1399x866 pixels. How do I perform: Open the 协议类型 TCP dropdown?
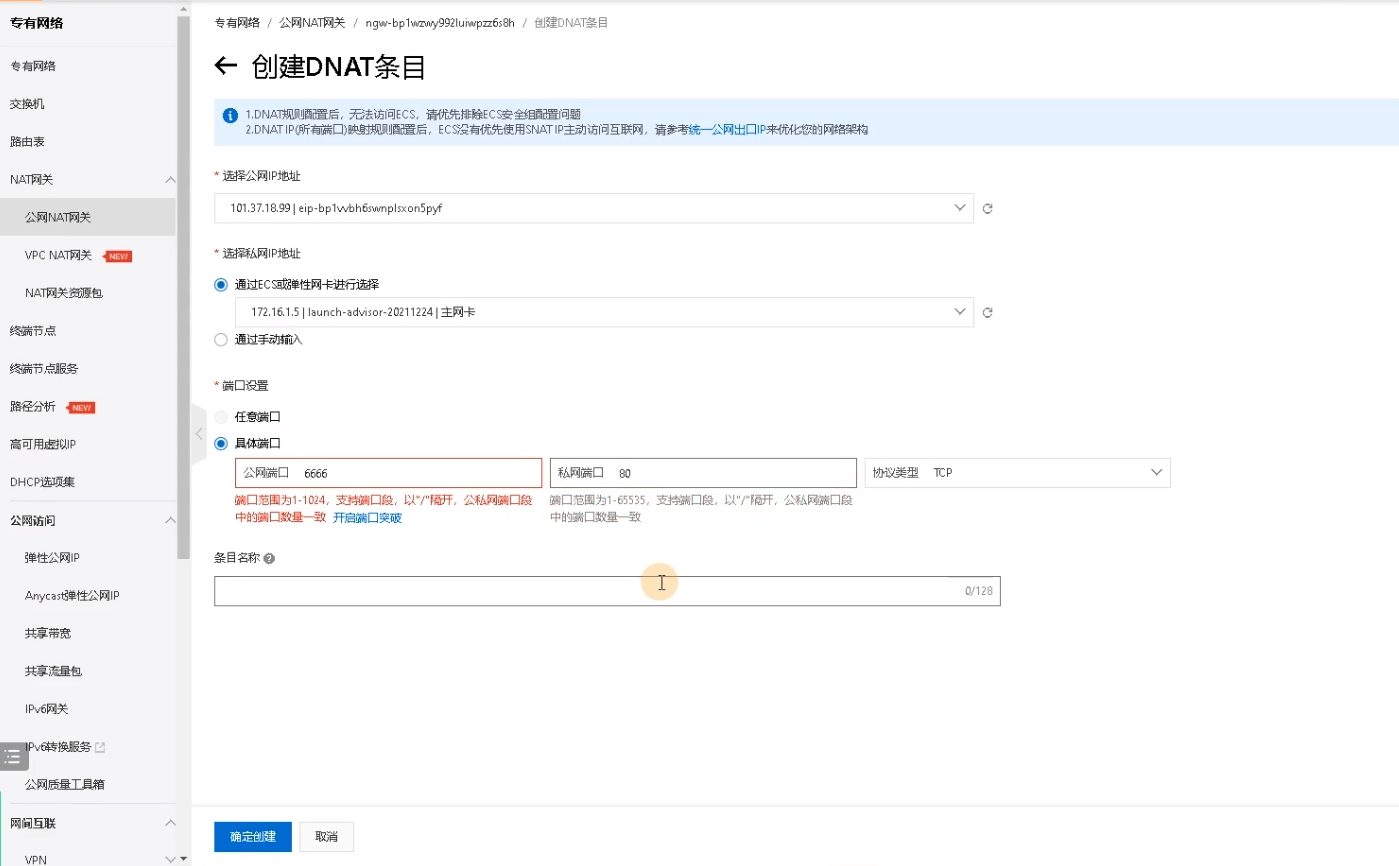pos(1017,473)
